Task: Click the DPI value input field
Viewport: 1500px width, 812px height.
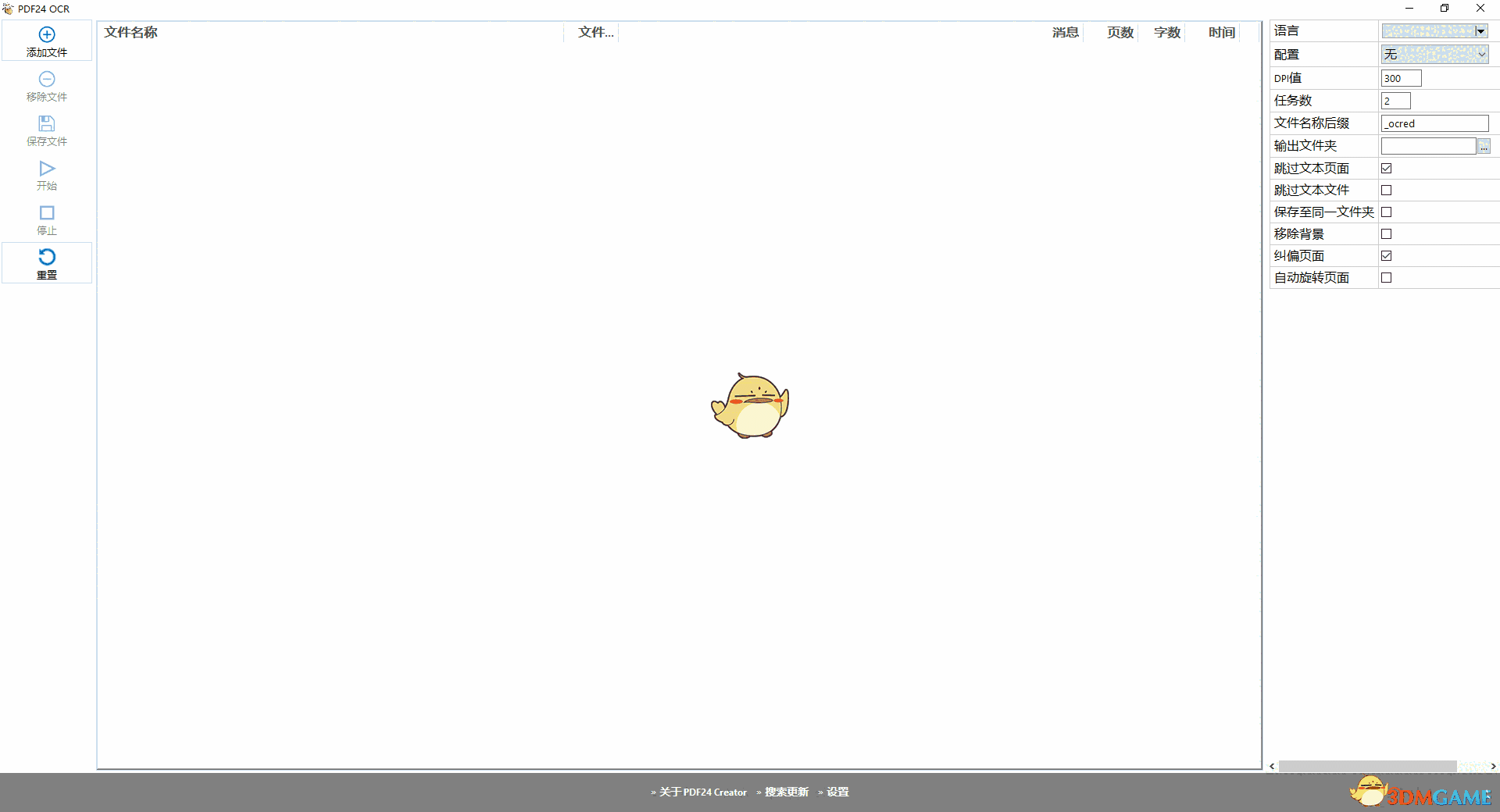Action: [x=1399, y=78]
